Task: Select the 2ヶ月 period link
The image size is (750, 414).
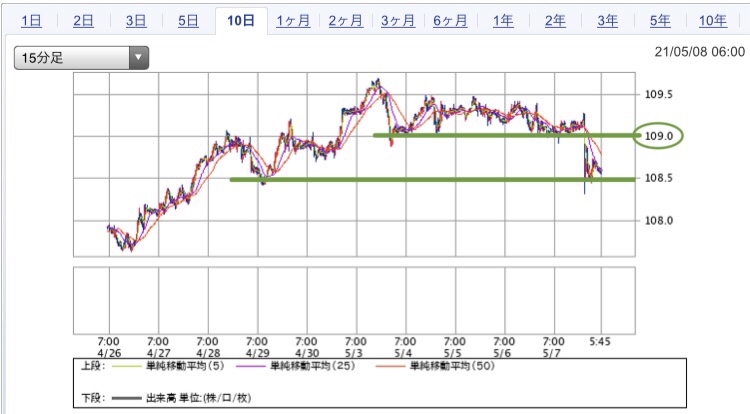Action: (x=345, y=21)
